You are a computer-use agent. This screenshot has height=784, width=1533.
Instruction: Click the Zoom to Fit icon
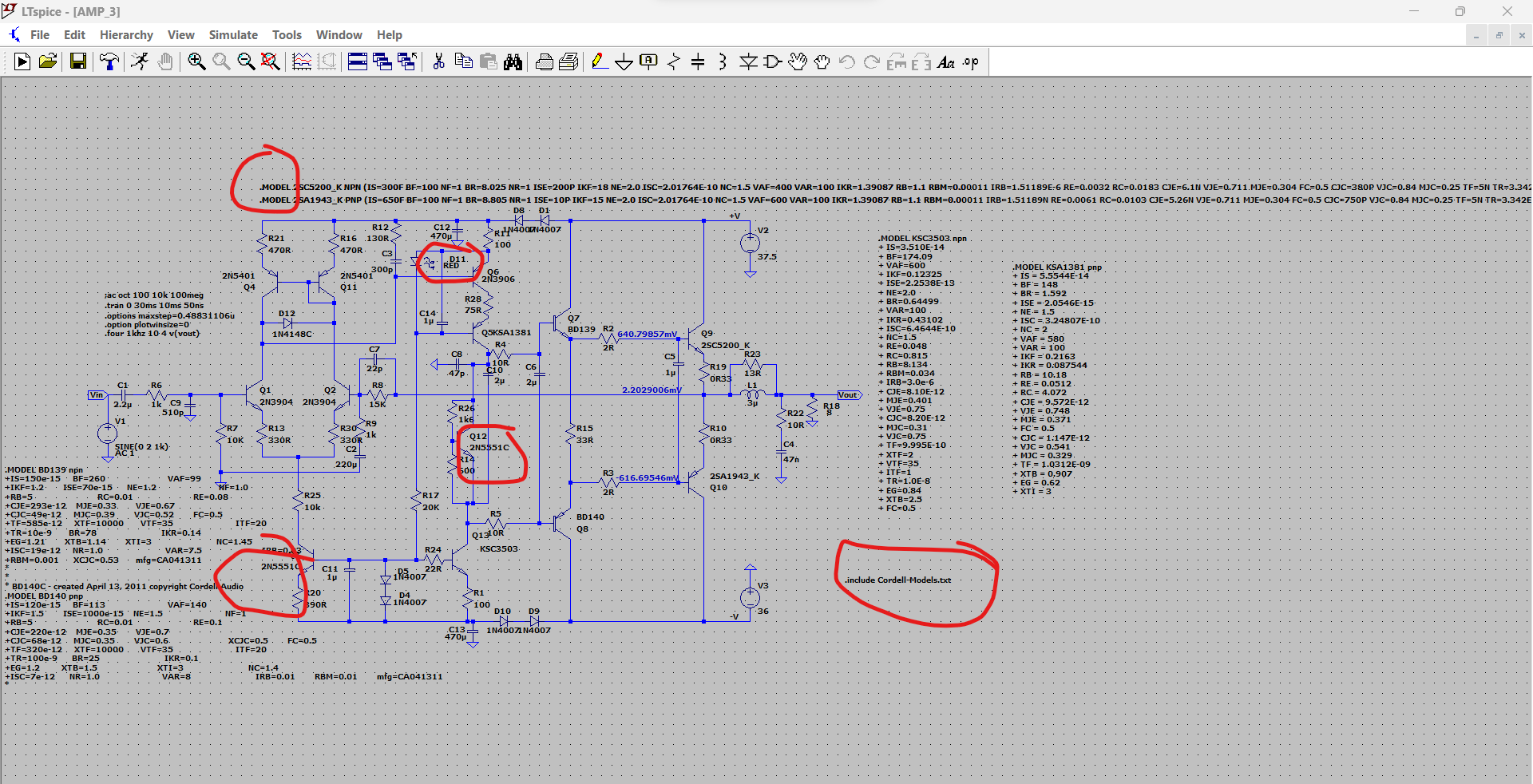point(271,61)
